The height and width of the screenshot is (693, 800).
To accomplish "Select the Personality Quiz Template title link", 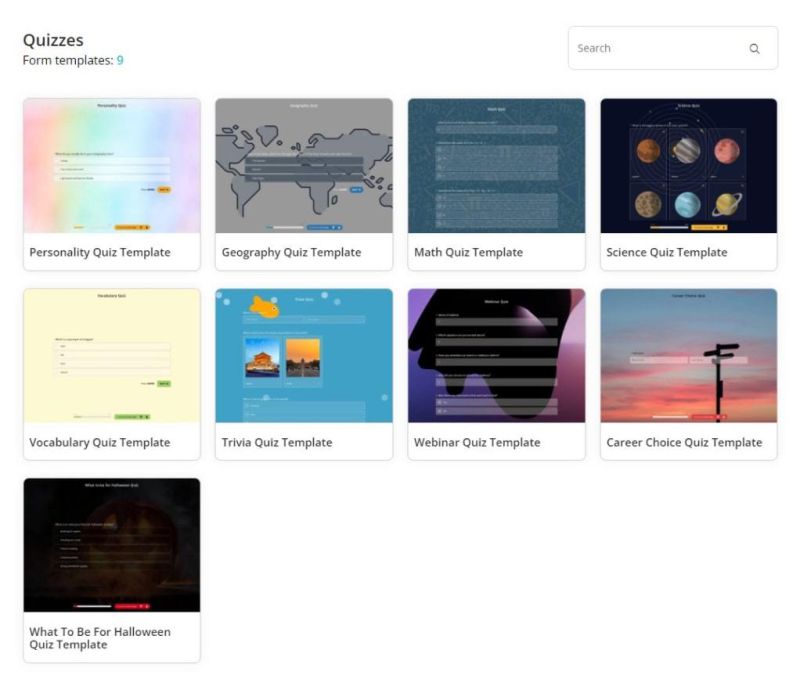I will point(103,252).
